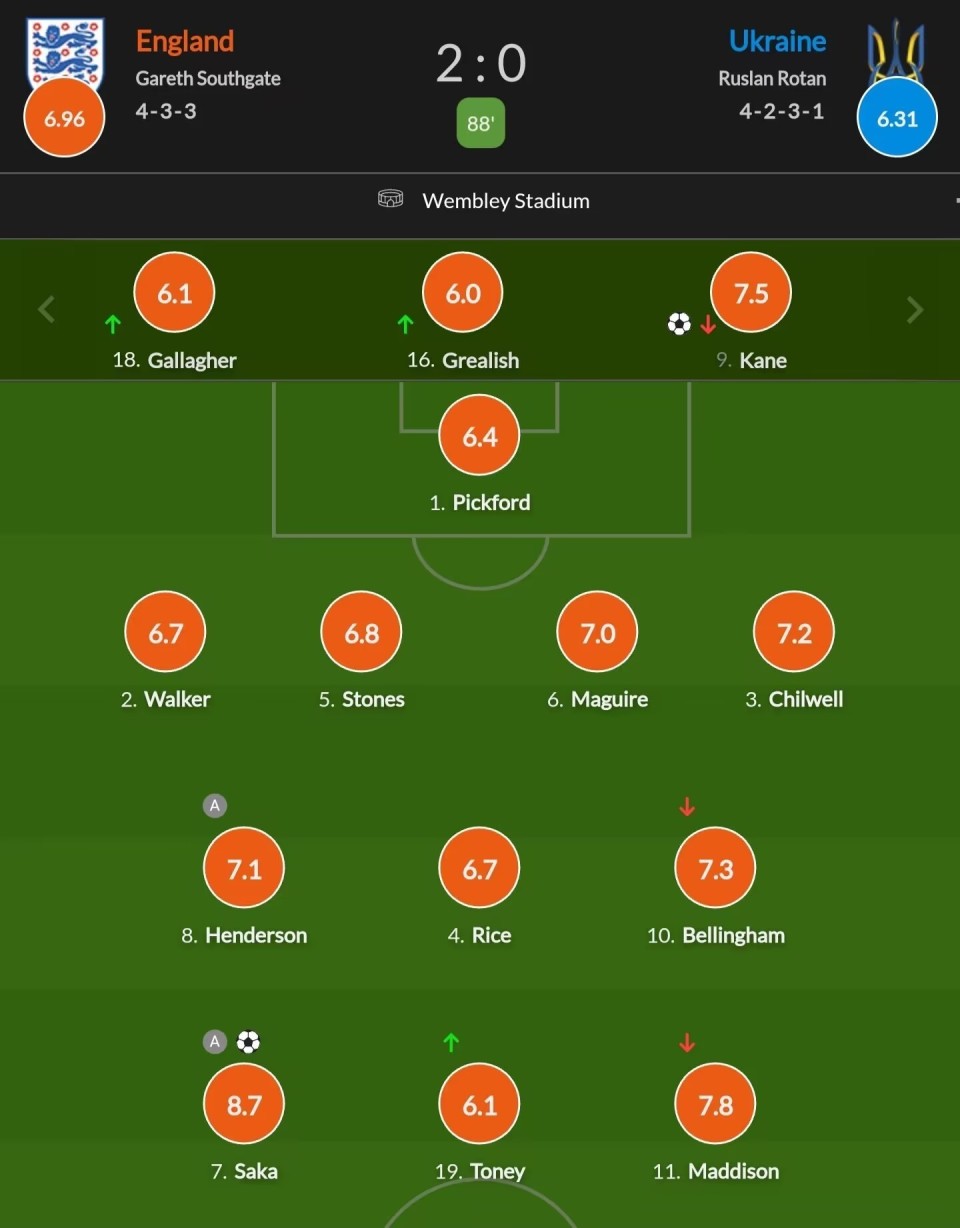Image resolution: width=960 pixels, height=1228 pixels.
Task: Click the 88' match minute badge
Action: [480, 123]
